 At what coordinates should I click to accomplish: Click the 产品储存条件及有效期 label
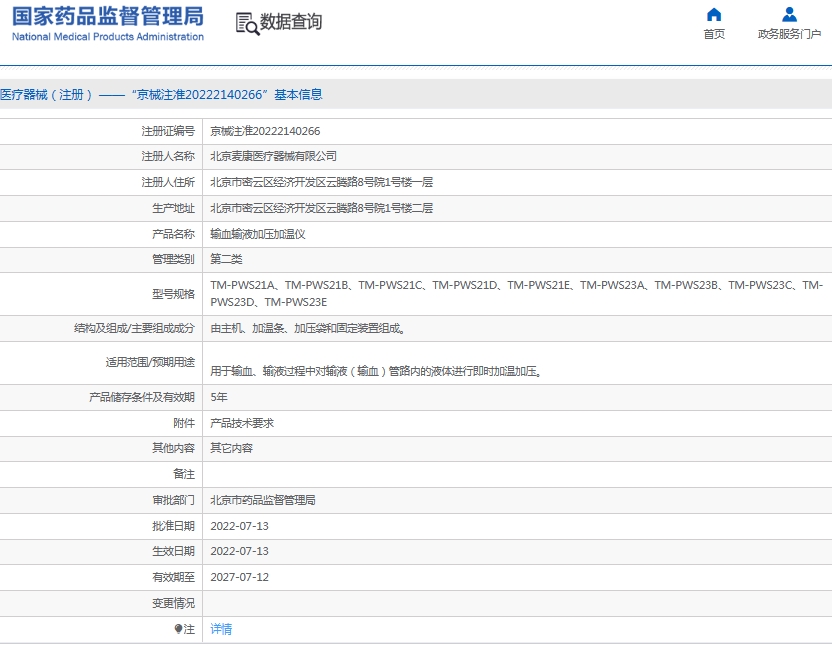pos(142,397)
